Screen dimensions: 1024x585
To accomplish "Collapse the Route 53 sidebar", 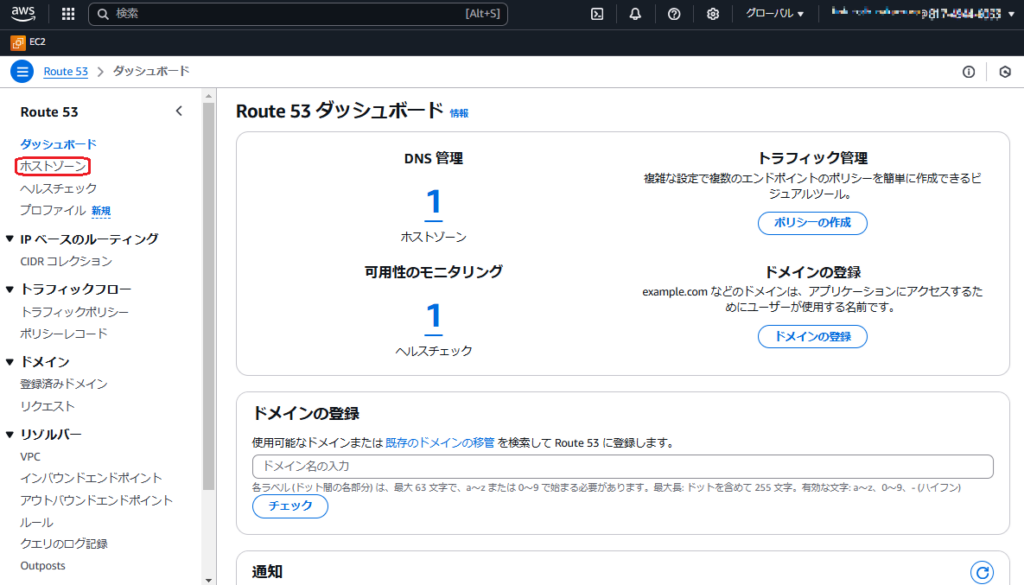I will click(179, 112).
